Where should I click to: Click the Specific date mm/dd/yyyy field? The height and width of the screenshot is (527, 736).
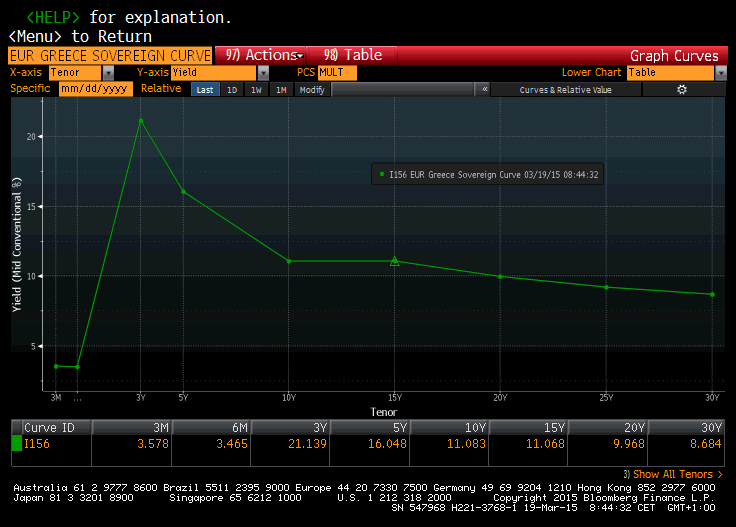(95, 89)
